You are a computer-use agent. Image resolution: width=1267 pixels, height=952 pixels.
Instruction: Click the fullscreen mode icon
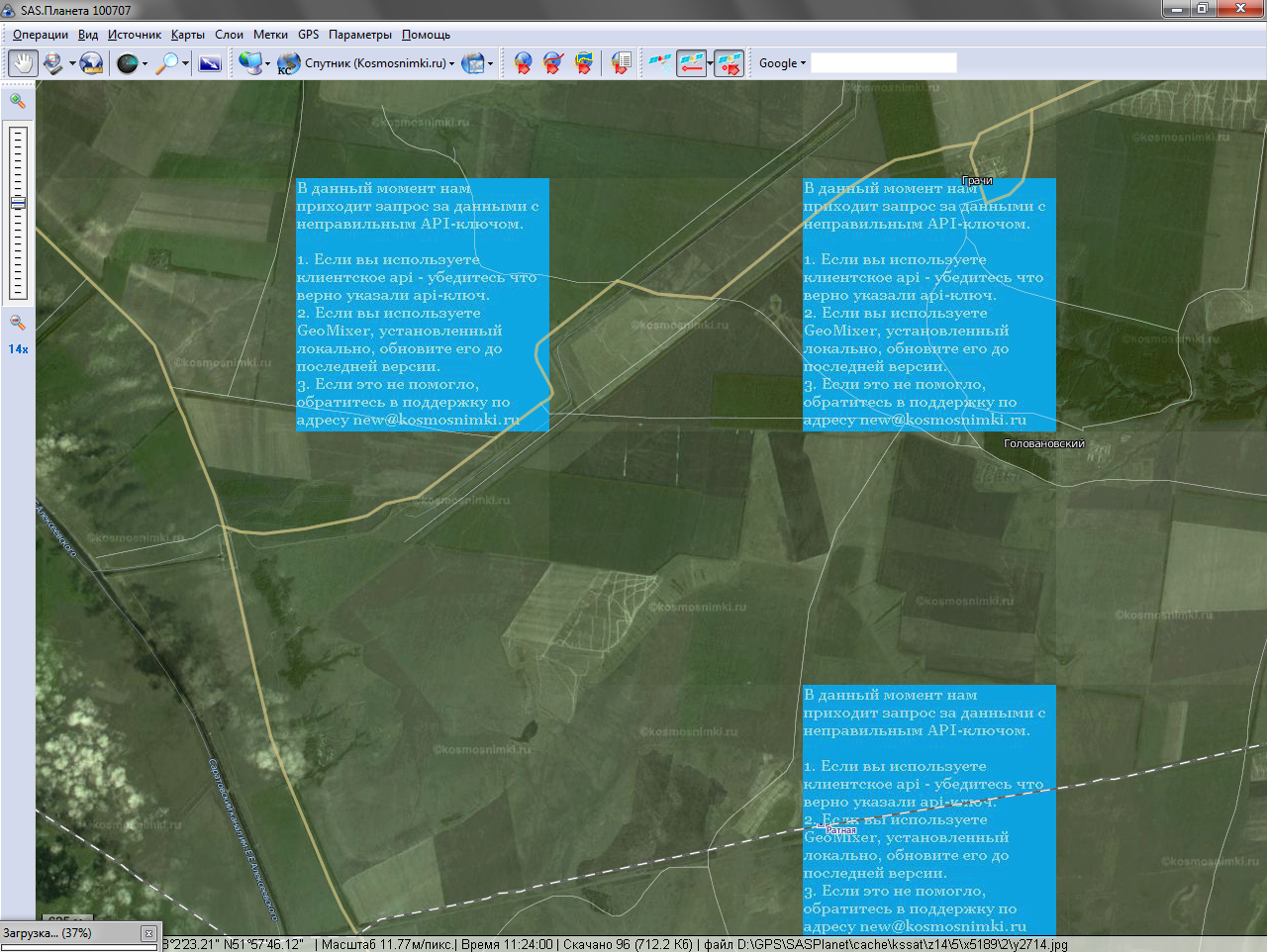tap(210, 63)
